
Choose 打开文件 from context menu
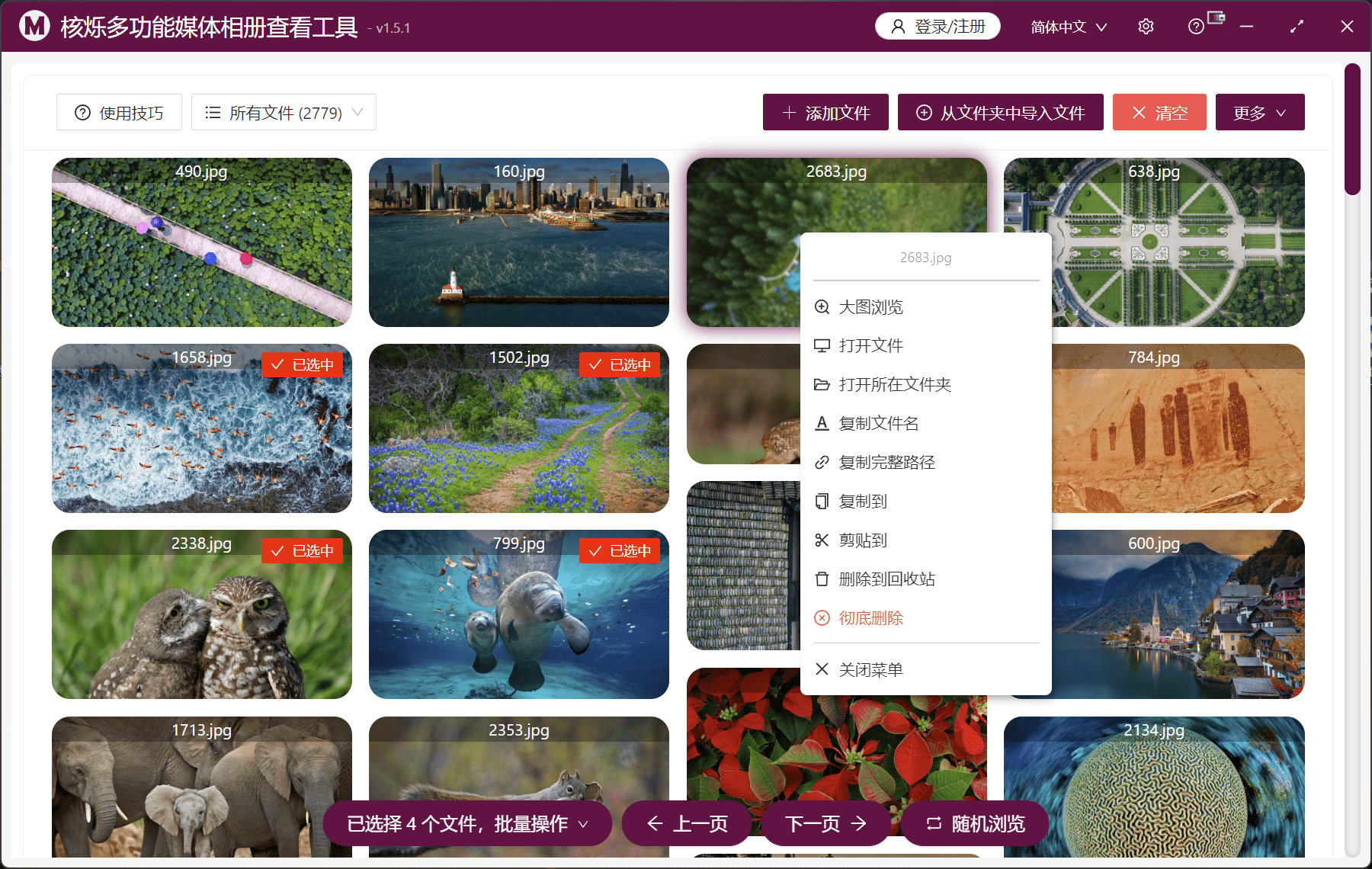(x=926, y=345)
